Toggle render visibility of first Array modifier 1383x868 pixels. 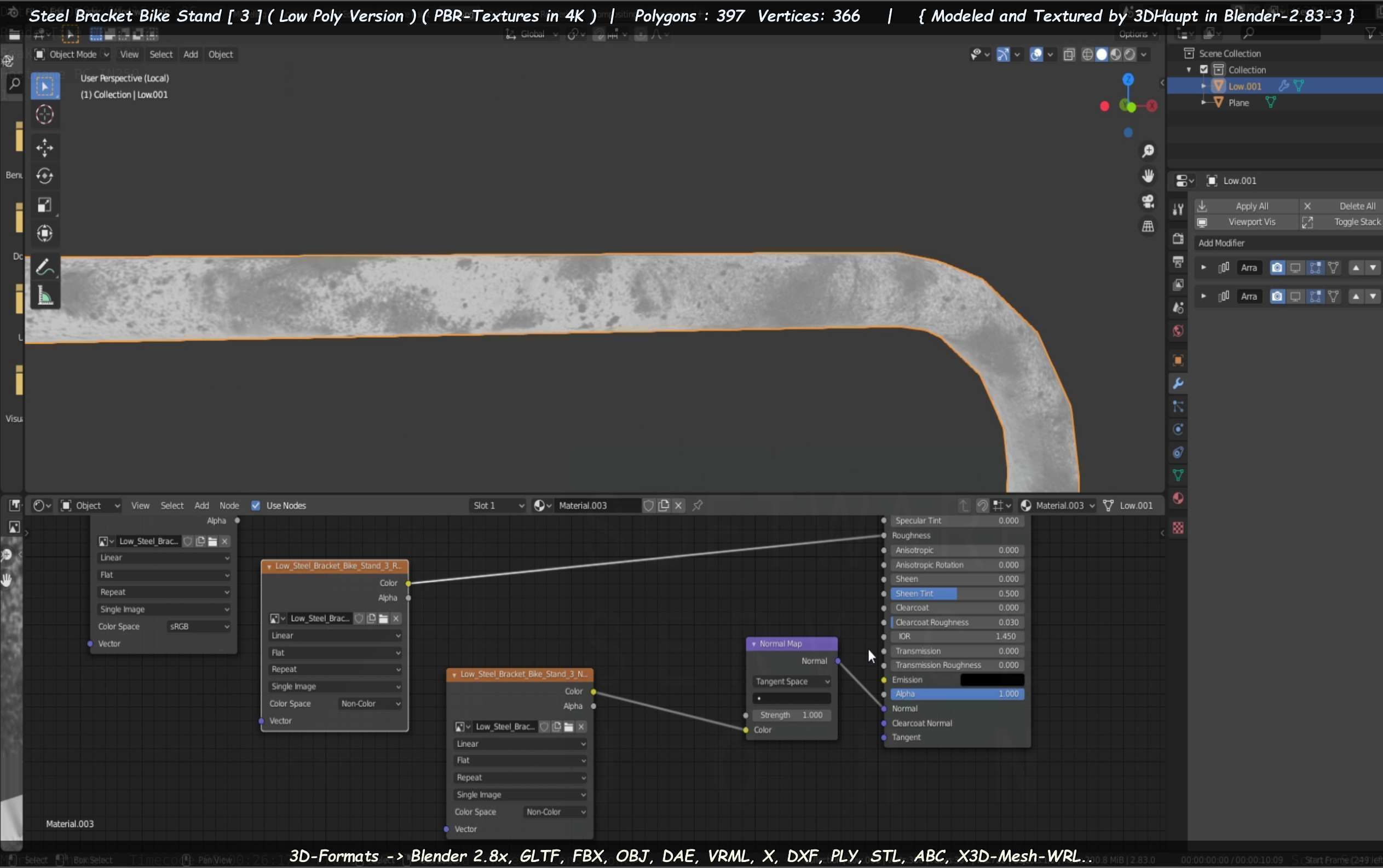pos(1277,268)
